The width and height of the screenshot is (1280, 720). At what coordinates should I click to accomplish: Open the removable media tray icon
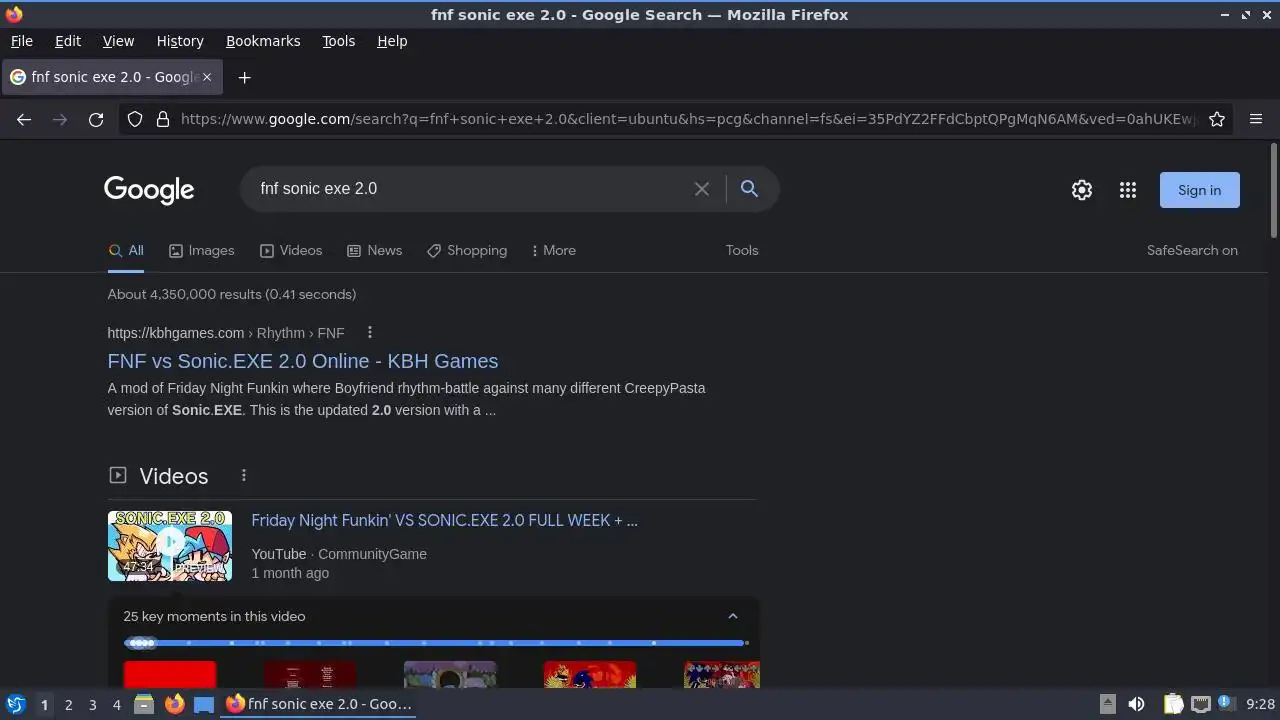(x=1107, y=704)
